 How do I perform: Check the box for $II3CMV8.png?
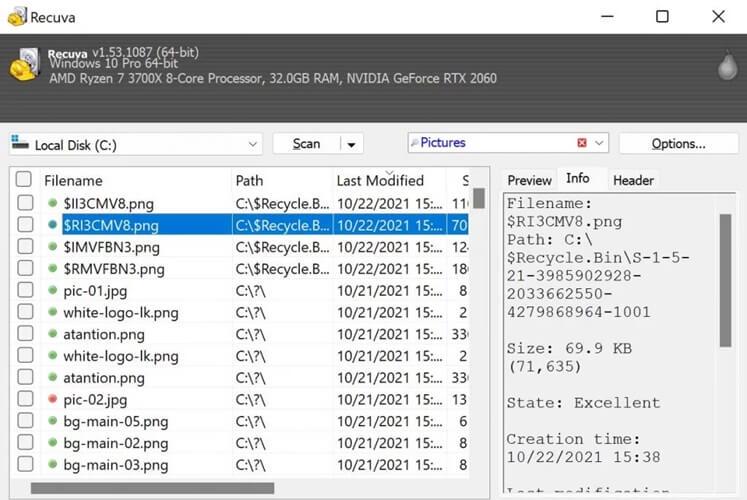coord(25,202)
